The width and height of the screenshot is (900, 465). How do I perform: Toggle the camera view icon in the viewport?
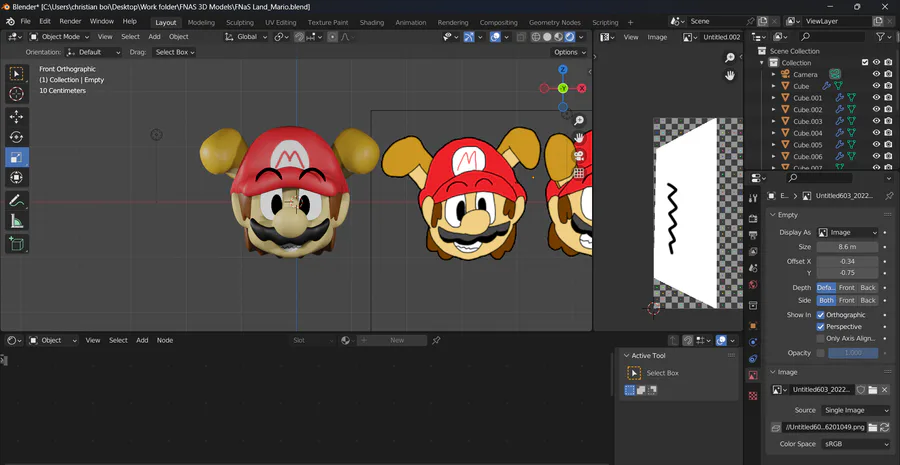(579, 156)
